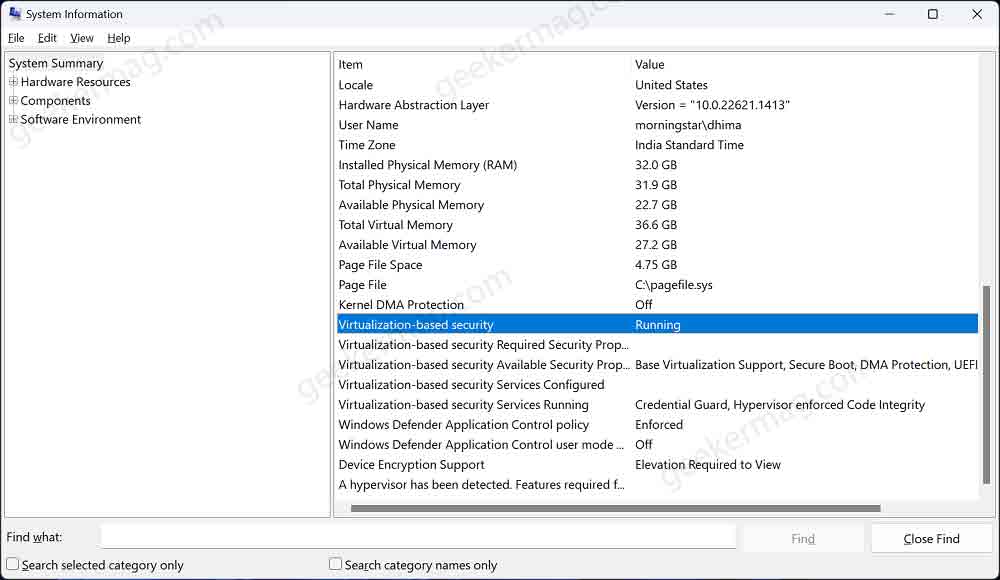The image size is (1000, 580).
Task: Select the Total Virtual Memory row
Action: tap(658, 225)
